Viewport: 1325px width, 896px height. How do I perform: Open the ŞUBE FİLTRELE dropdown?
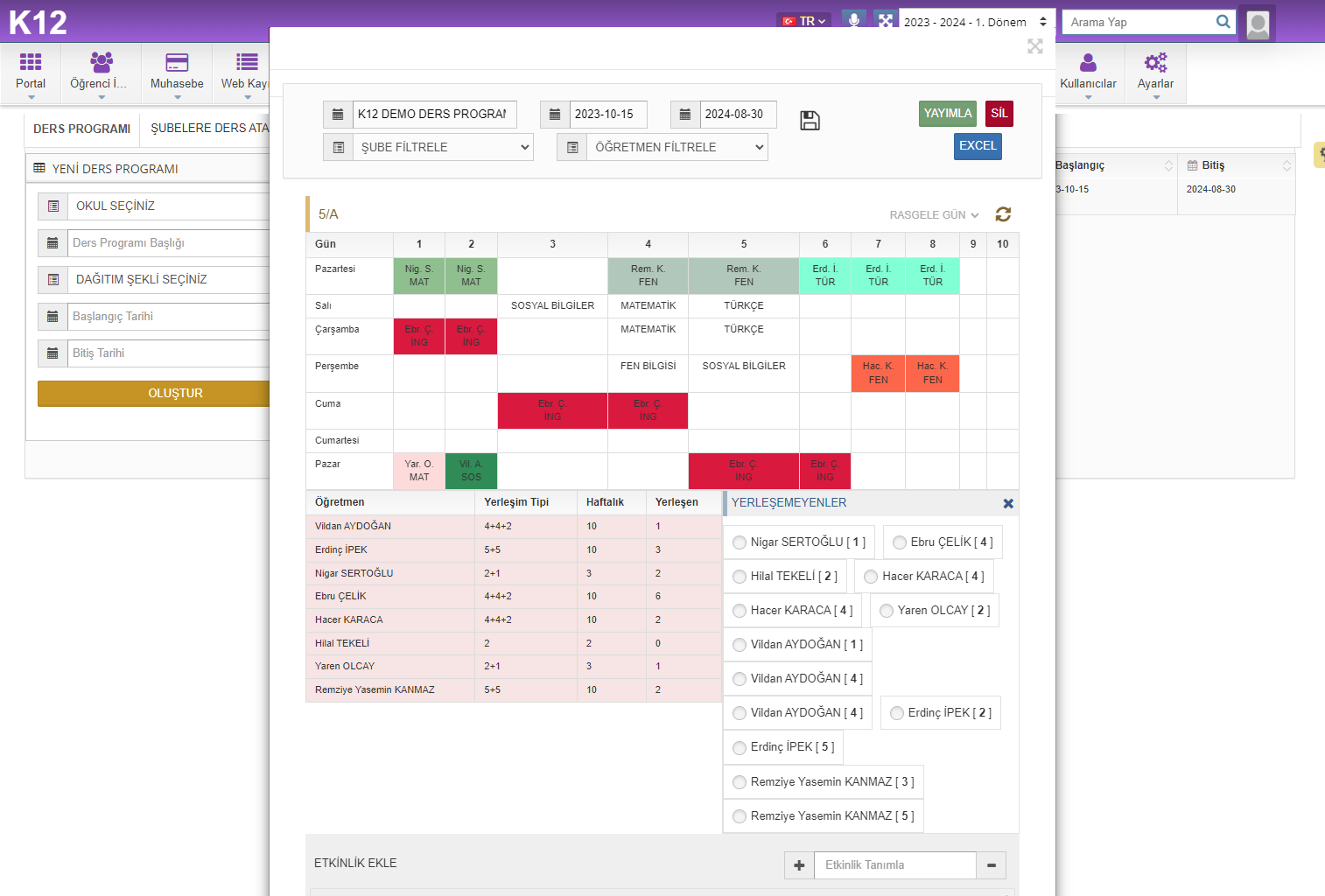[443, 147]
